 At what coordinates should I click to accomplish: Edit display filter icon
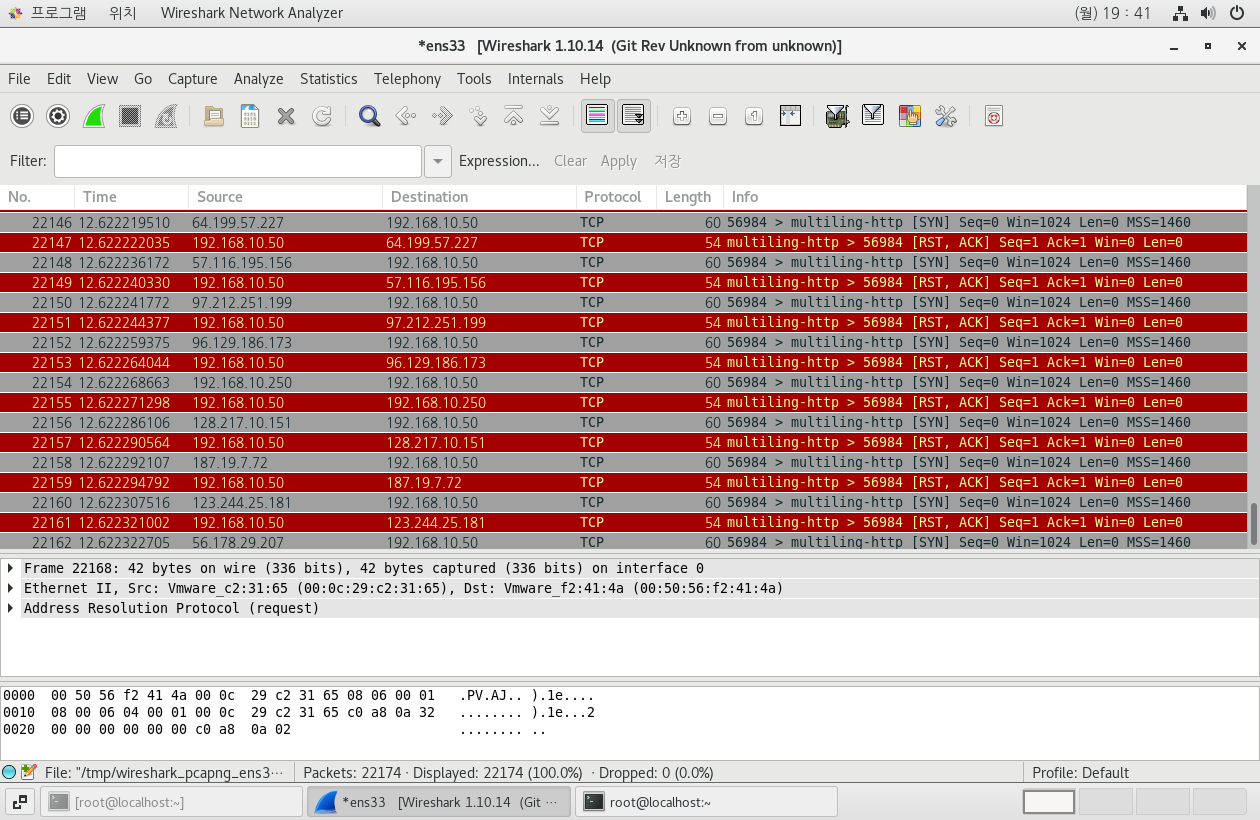coord(873,116)
